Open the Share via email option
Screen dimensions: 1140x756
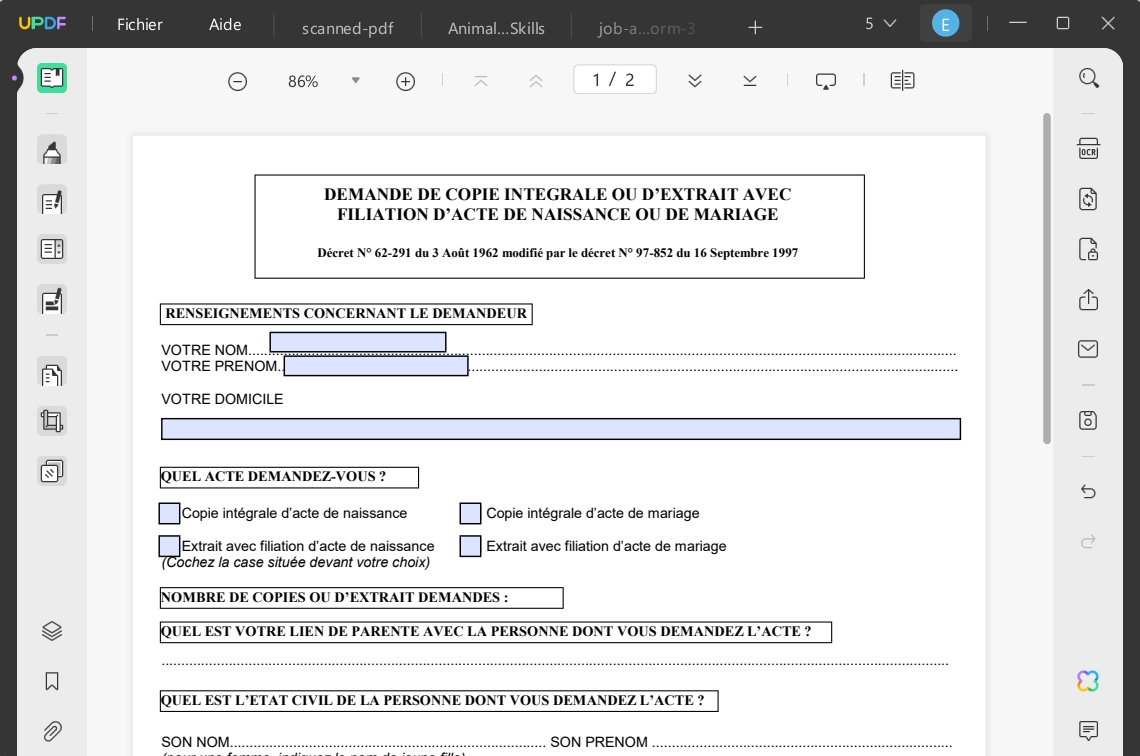pos(1087,348)
